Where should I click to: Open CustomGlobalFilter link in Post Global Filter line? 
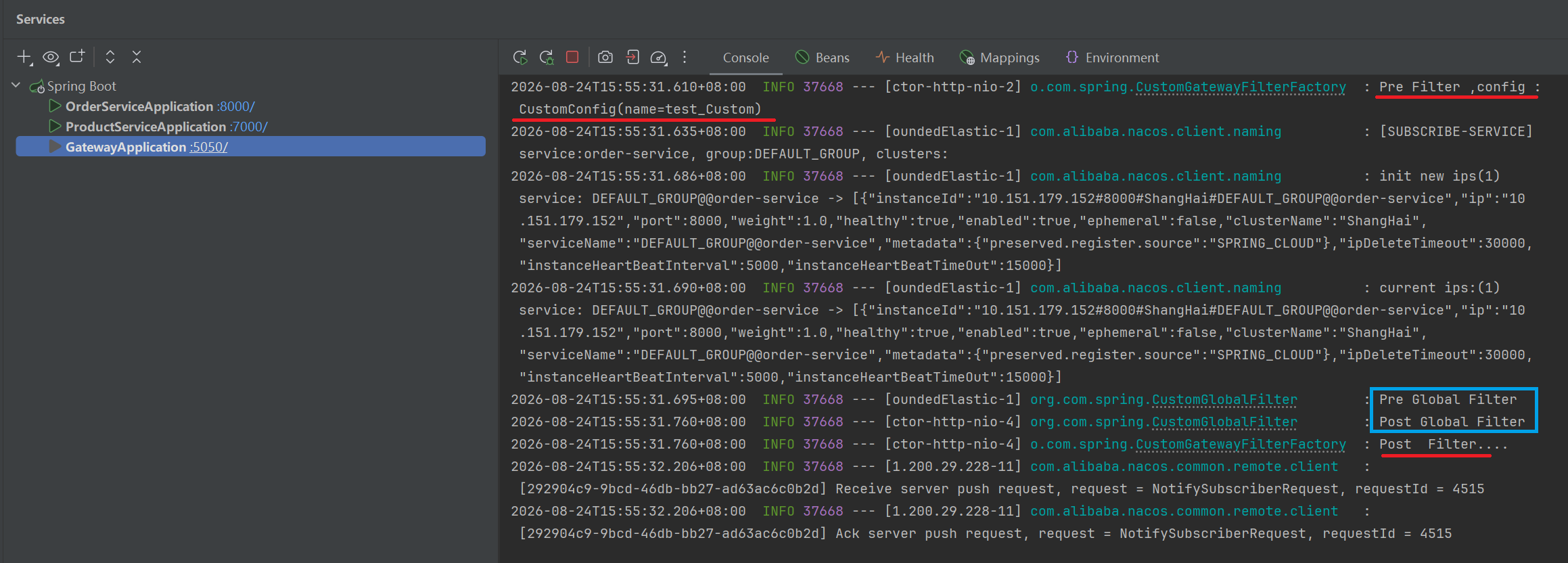click(1224, 422)
